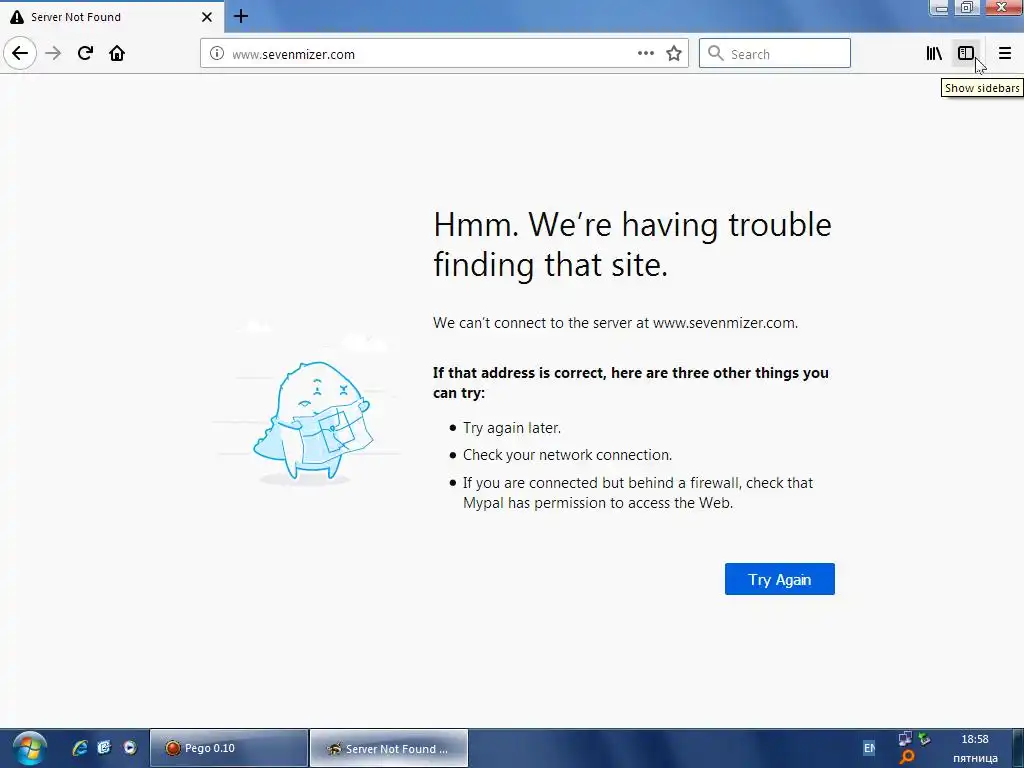Click the magnifier in search box

point(716,54)
